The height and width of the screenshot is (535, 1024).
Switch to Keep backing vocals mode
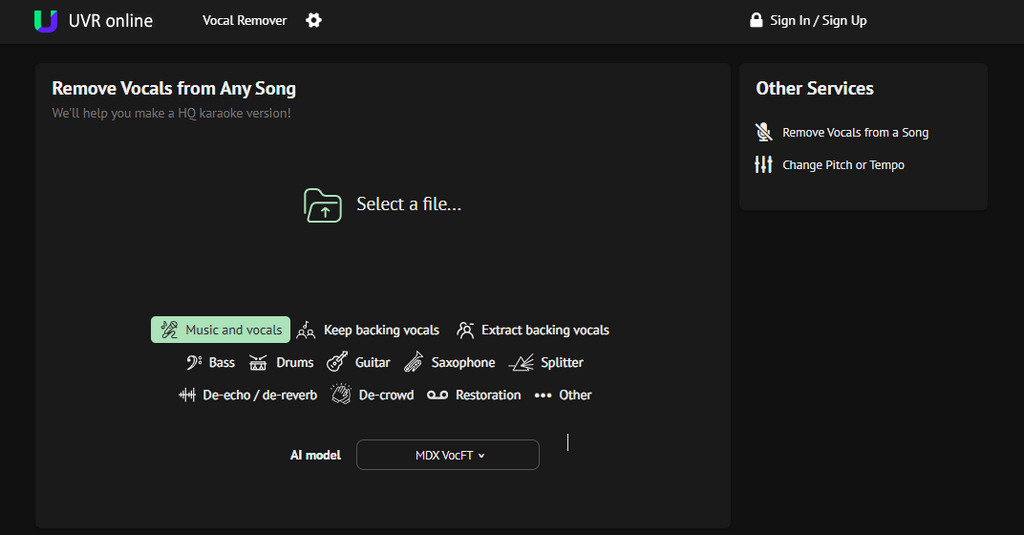pyautogui.click(x=368, y=330)
